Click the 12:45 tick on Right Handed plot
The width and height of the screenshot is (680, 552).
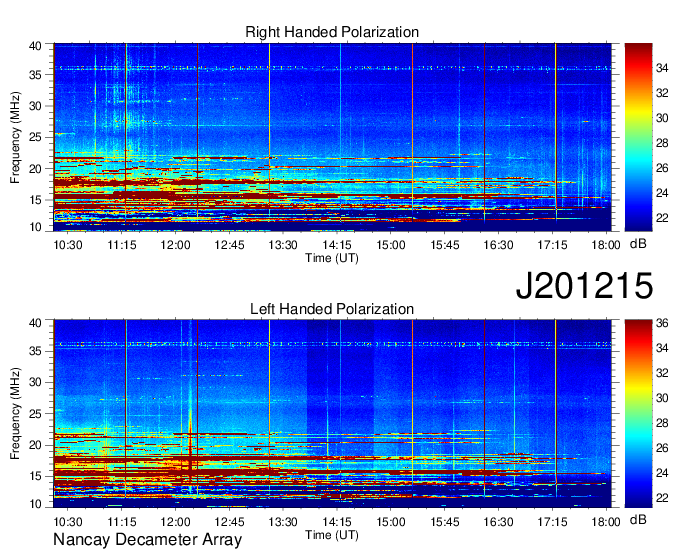coord(229,245)
